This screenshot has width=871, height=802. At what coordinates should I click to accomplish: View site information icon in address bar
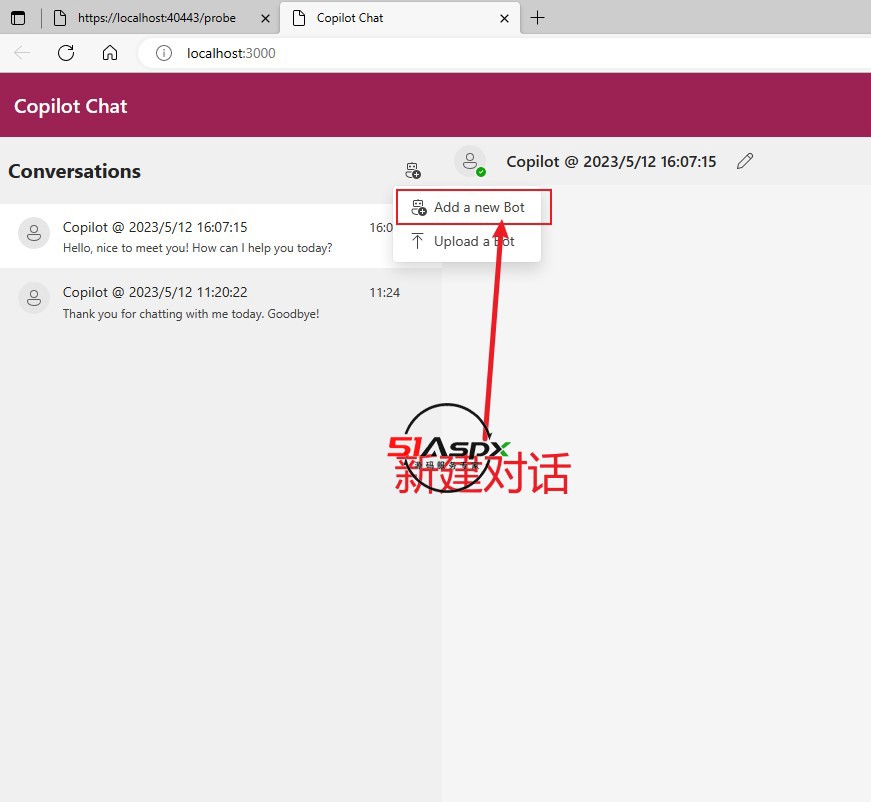pyautogui.click(x=164, y=53)
